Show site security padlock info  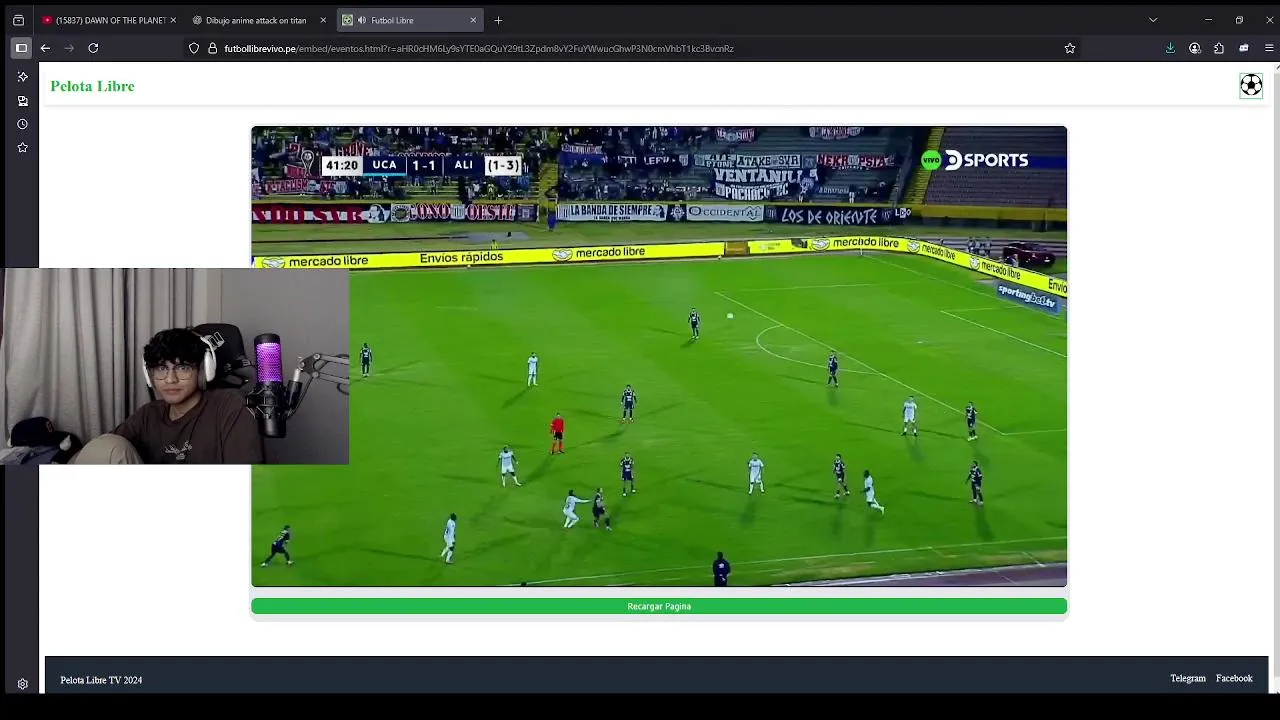pyautogui.click(x=212, y=48)
